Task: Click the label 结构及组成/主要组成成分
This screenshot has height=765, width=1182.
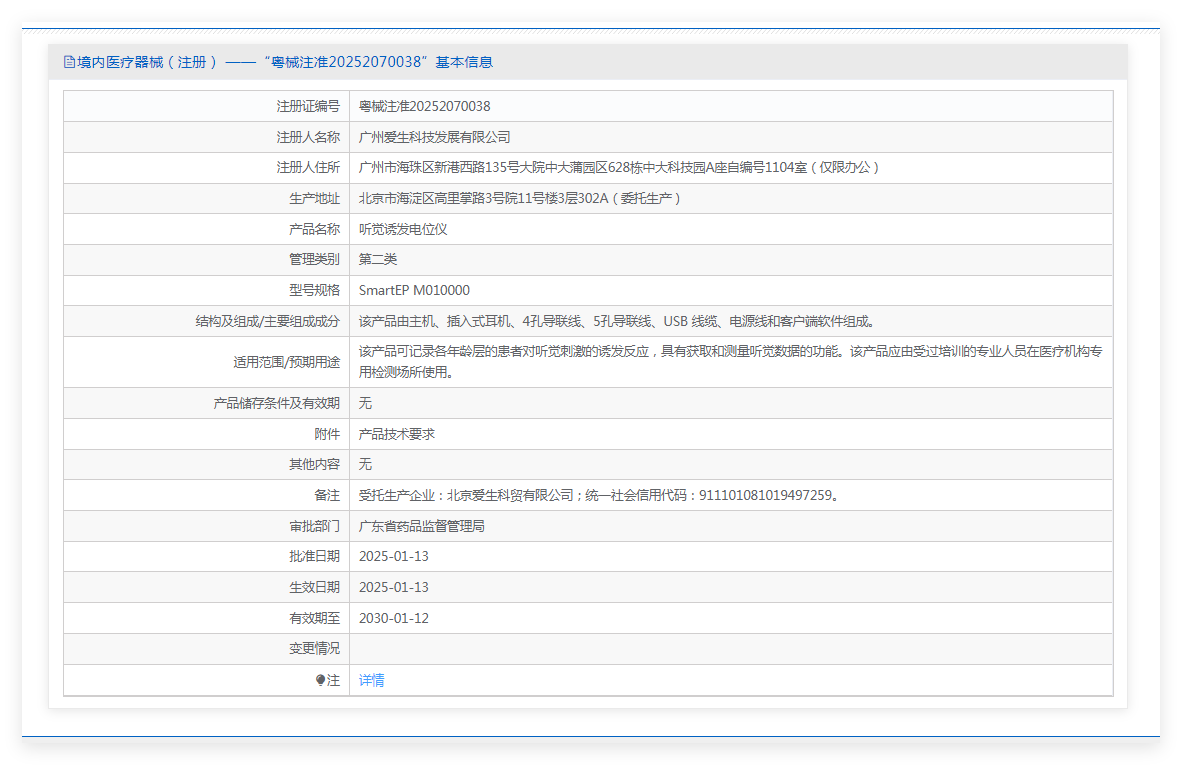Action: pyautogui.click(x=268, y=321)
